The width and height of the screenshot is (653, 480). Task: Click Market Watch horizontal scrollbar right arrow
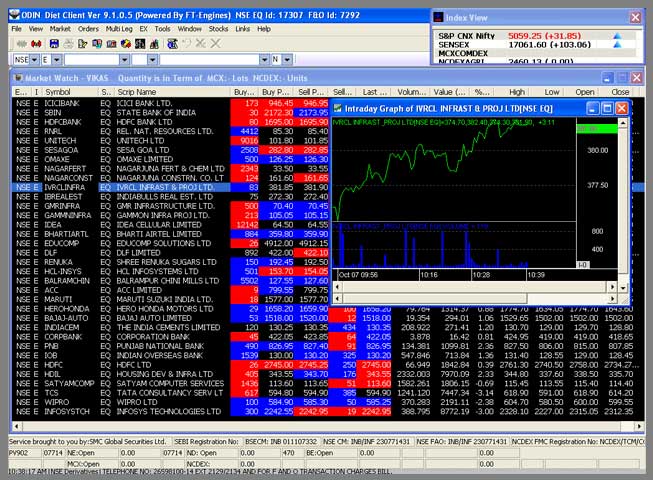639,426
